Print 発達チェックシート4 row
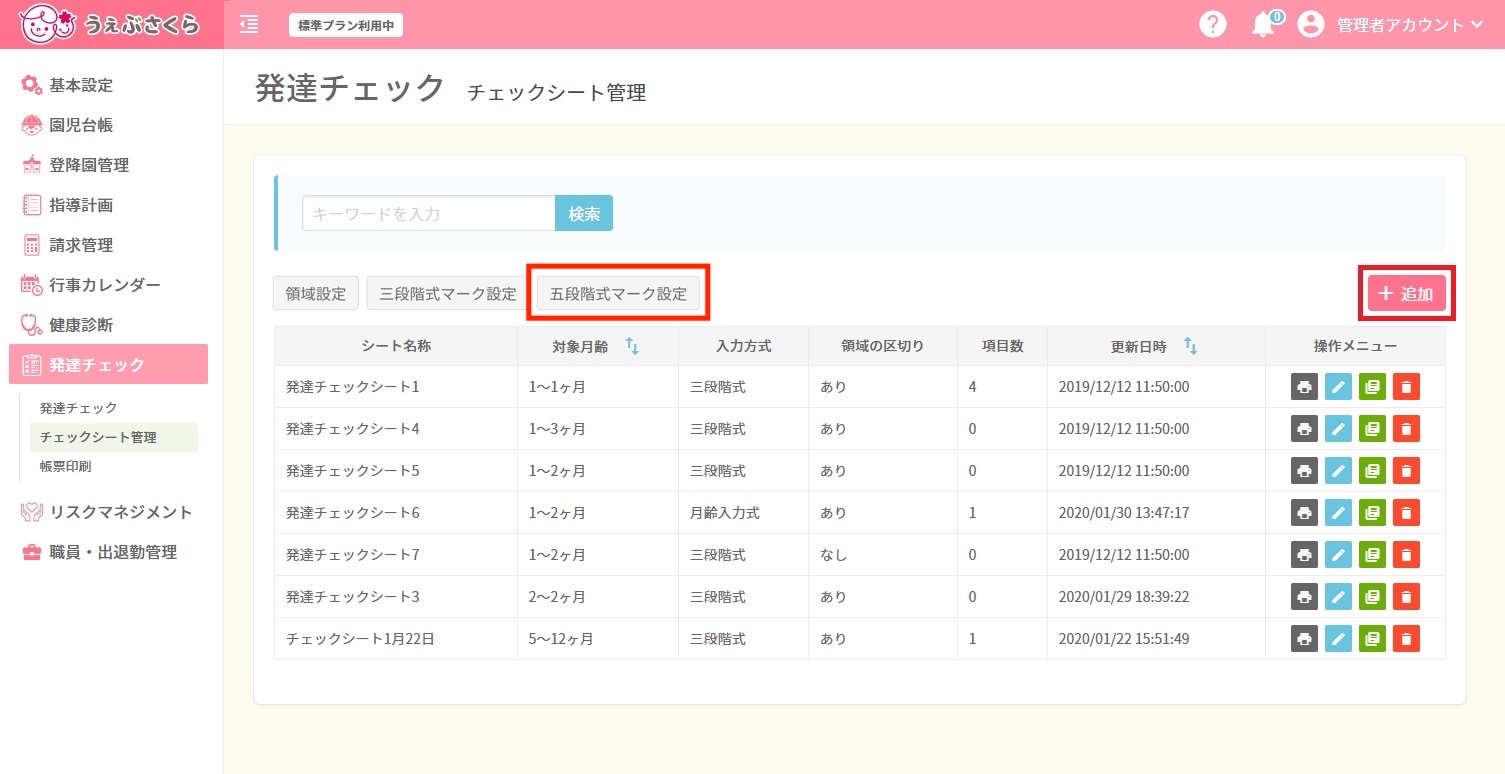 click(1304, 429)
